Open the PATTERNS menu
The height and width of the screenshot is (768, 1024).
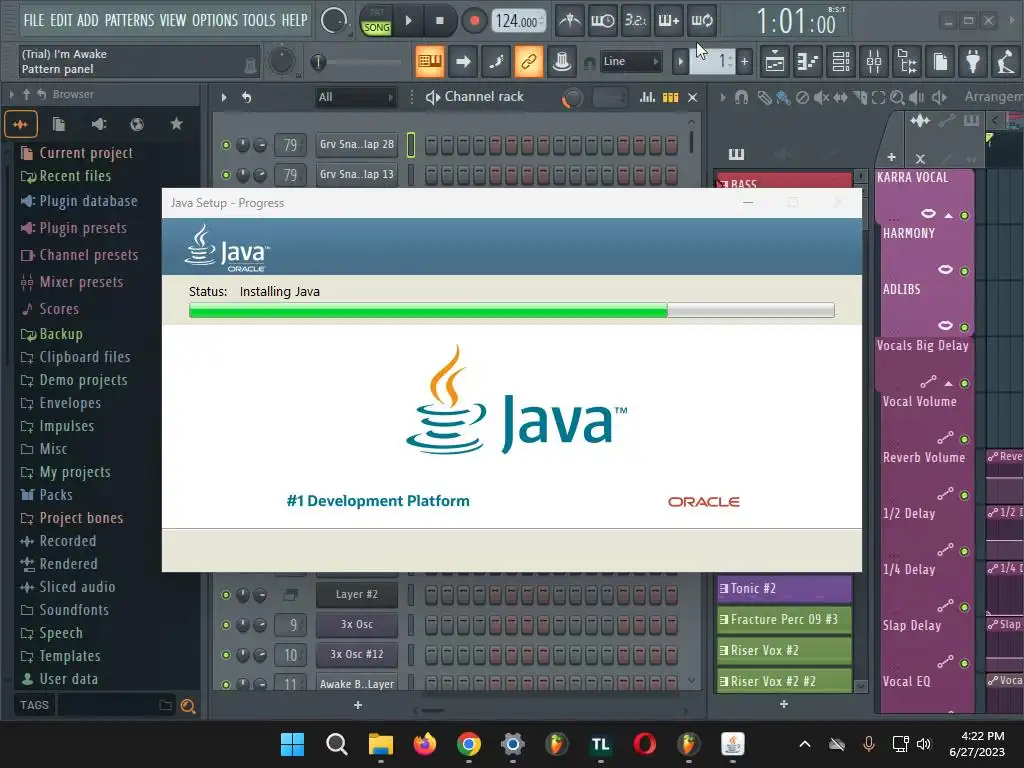[129, 20]
